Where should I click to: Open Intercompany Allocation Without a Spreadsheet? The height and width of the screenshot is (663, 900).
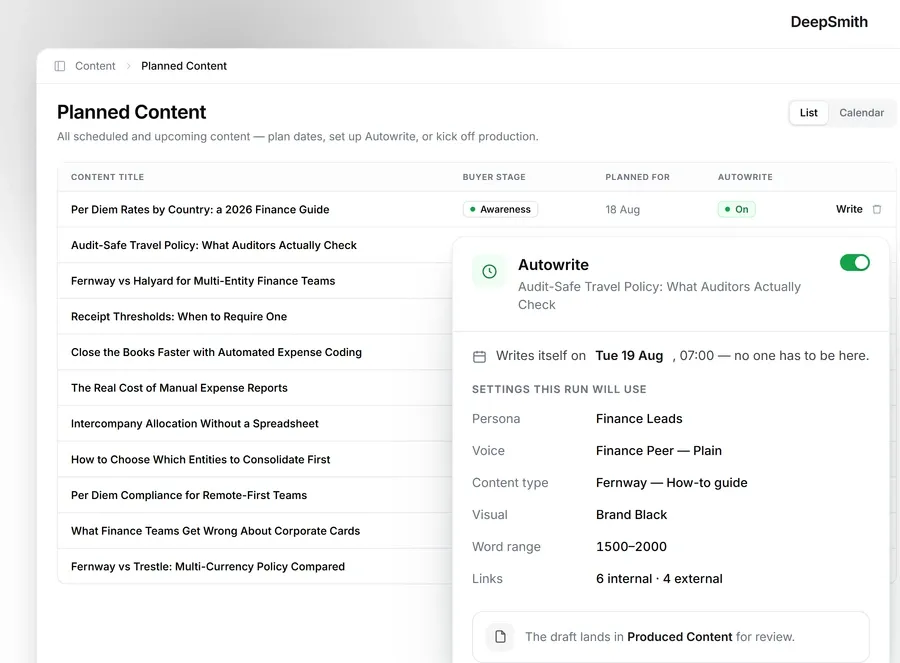pyautogui.click(x=195, y=424)
